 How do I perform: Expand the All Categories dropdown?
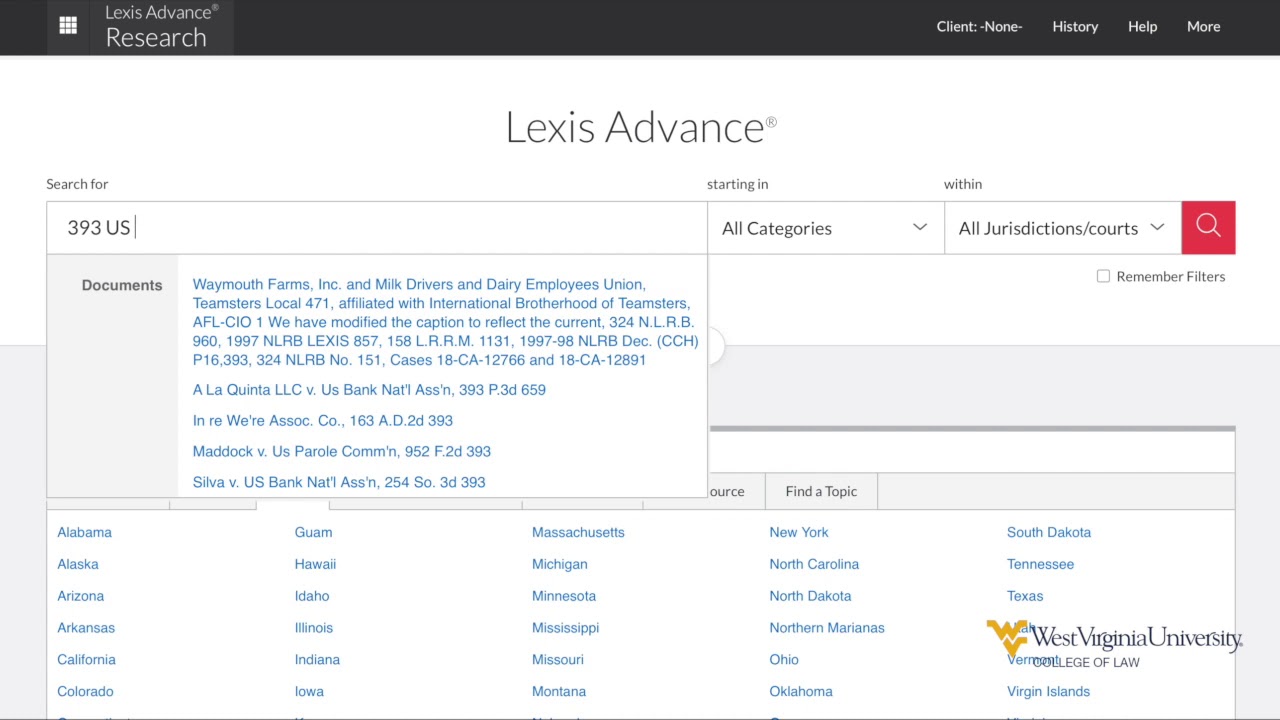point(824,228)
